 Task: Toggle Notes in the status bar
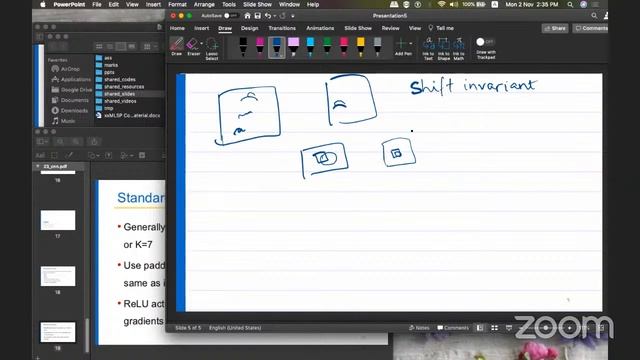[x=419, y=328]
